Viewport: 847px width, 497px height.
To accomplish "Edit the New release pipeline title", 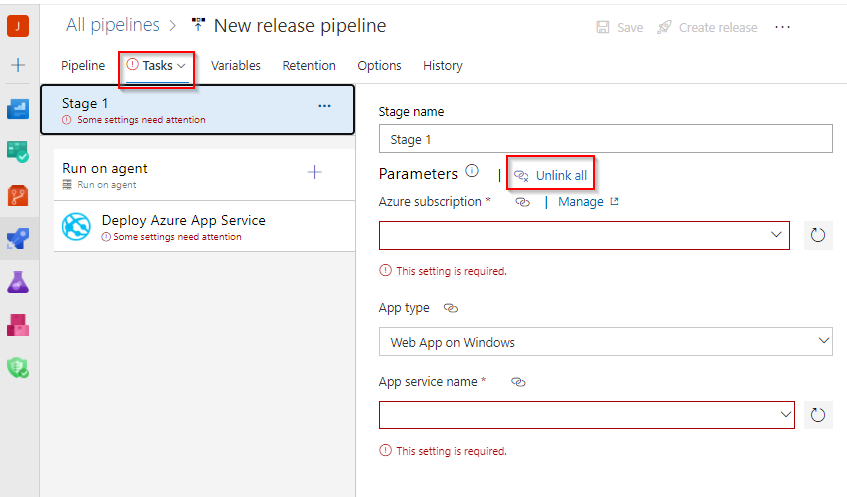I will 300,25.
